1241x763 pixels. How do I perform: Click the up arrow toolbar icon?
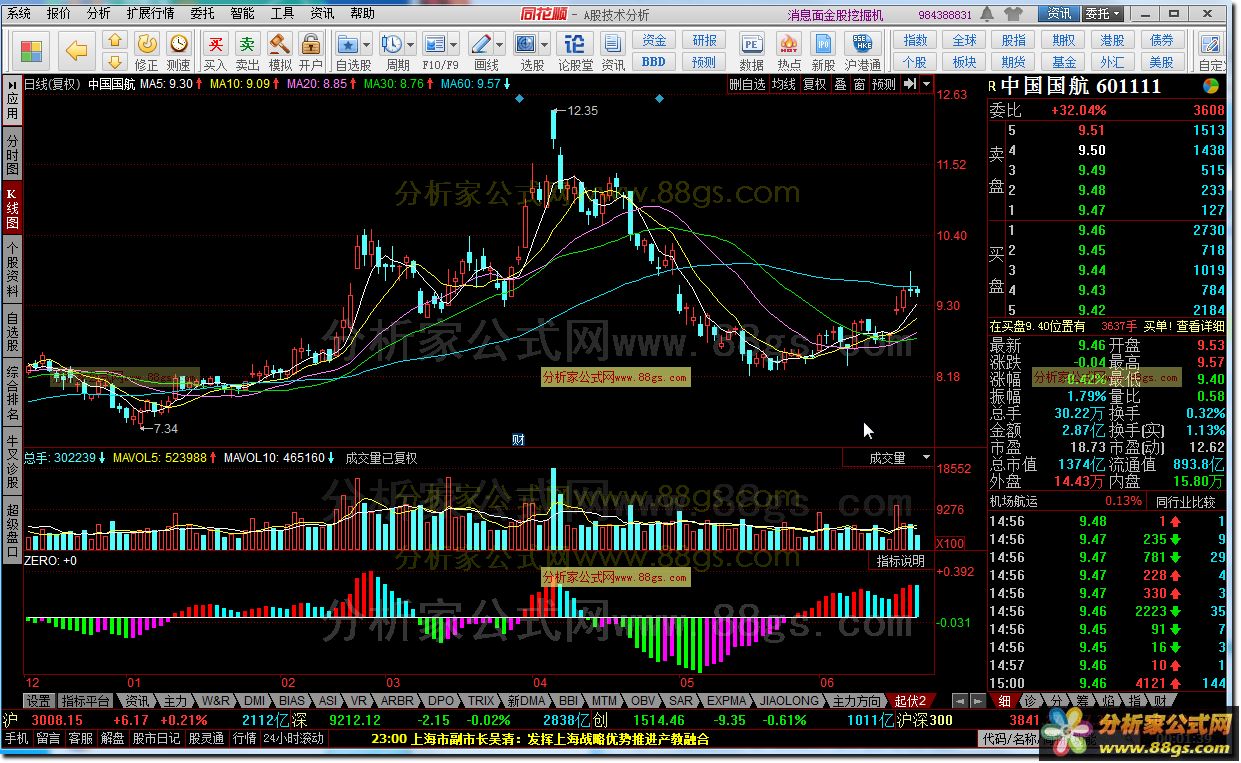pyautogui.click(x=115, y=40)
